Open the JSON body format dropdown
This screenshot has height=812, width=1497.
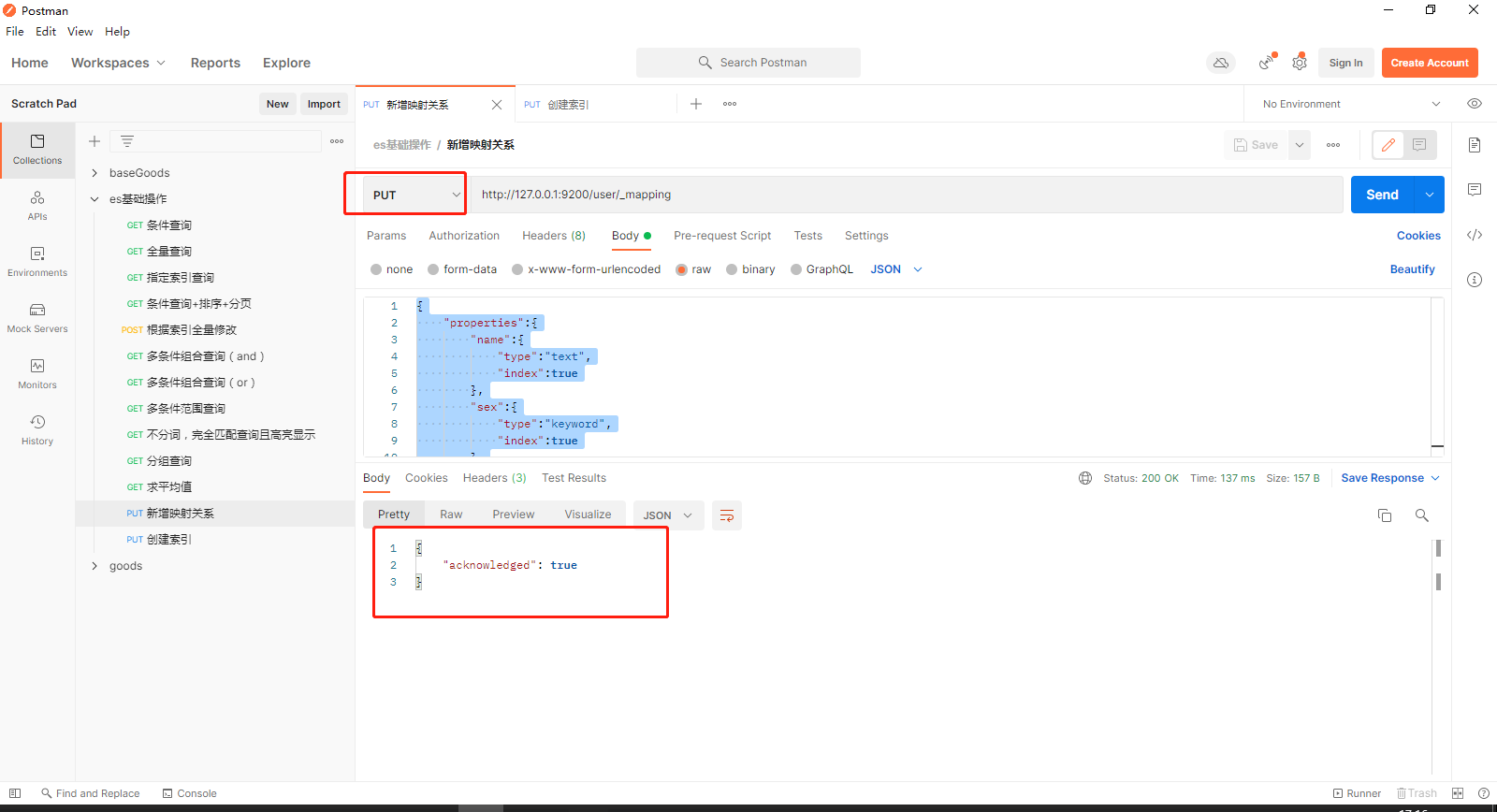(896, 269)
